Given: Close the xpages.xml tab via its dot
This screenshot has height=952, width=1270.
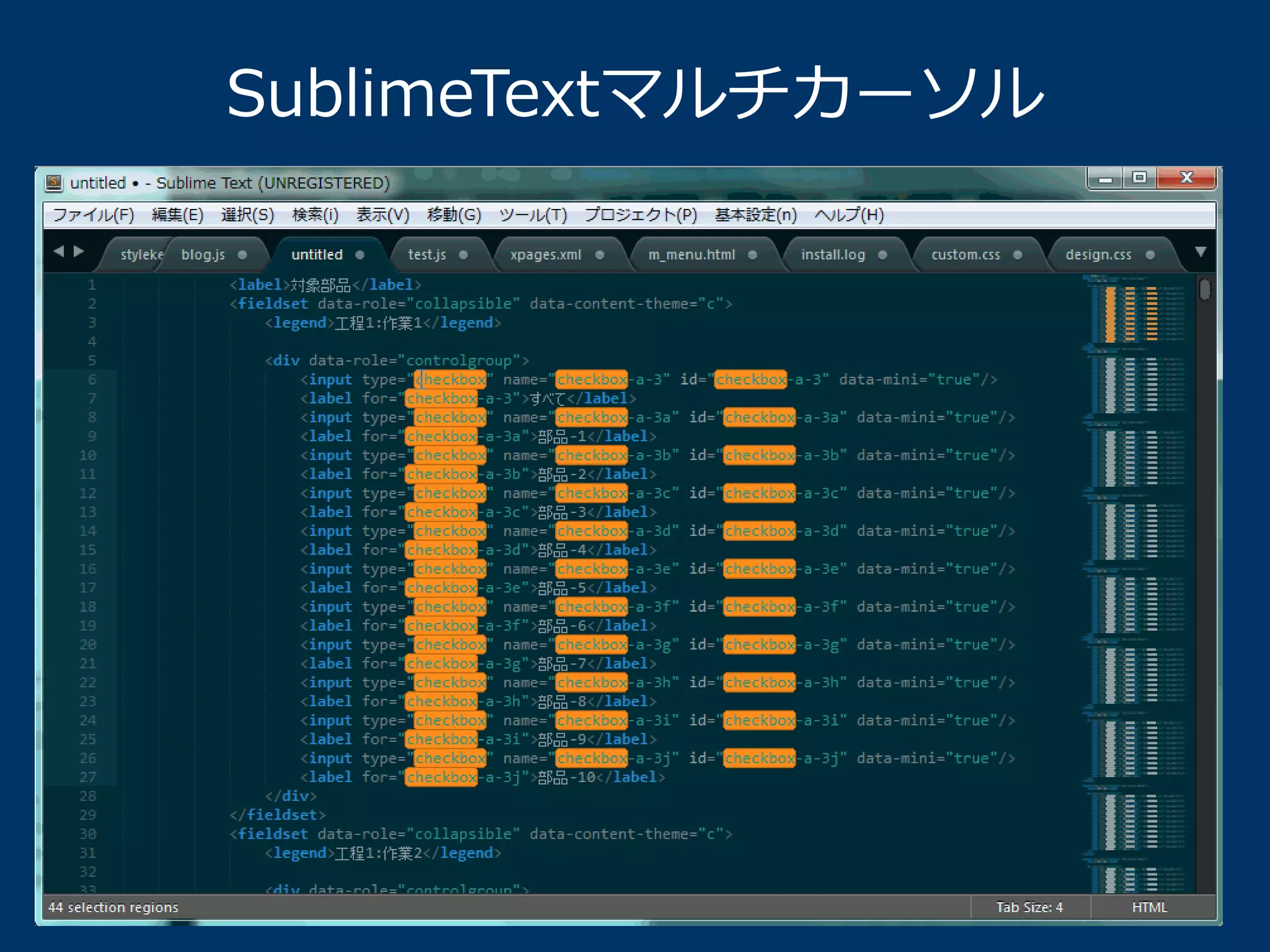Looking at the screenshot, I should pyautogui.click(x=600, y=255).
